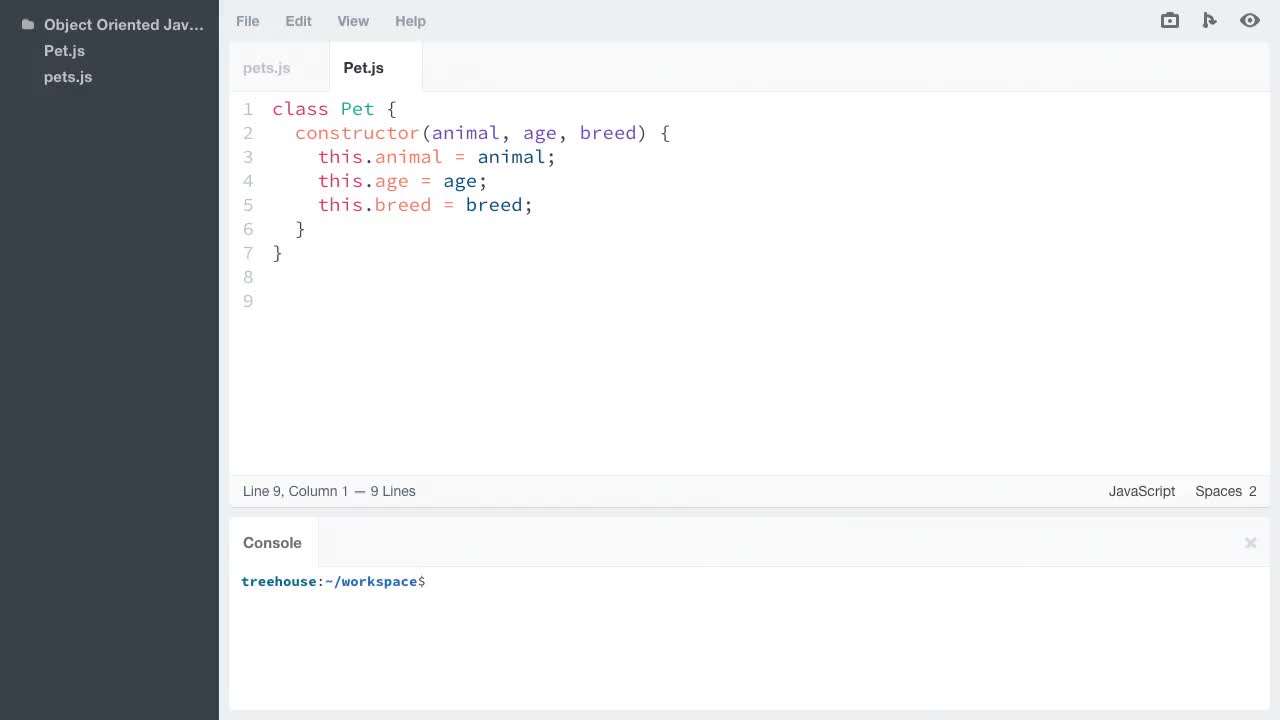Preview the workspace with the eye icon

click(1249, 20)
